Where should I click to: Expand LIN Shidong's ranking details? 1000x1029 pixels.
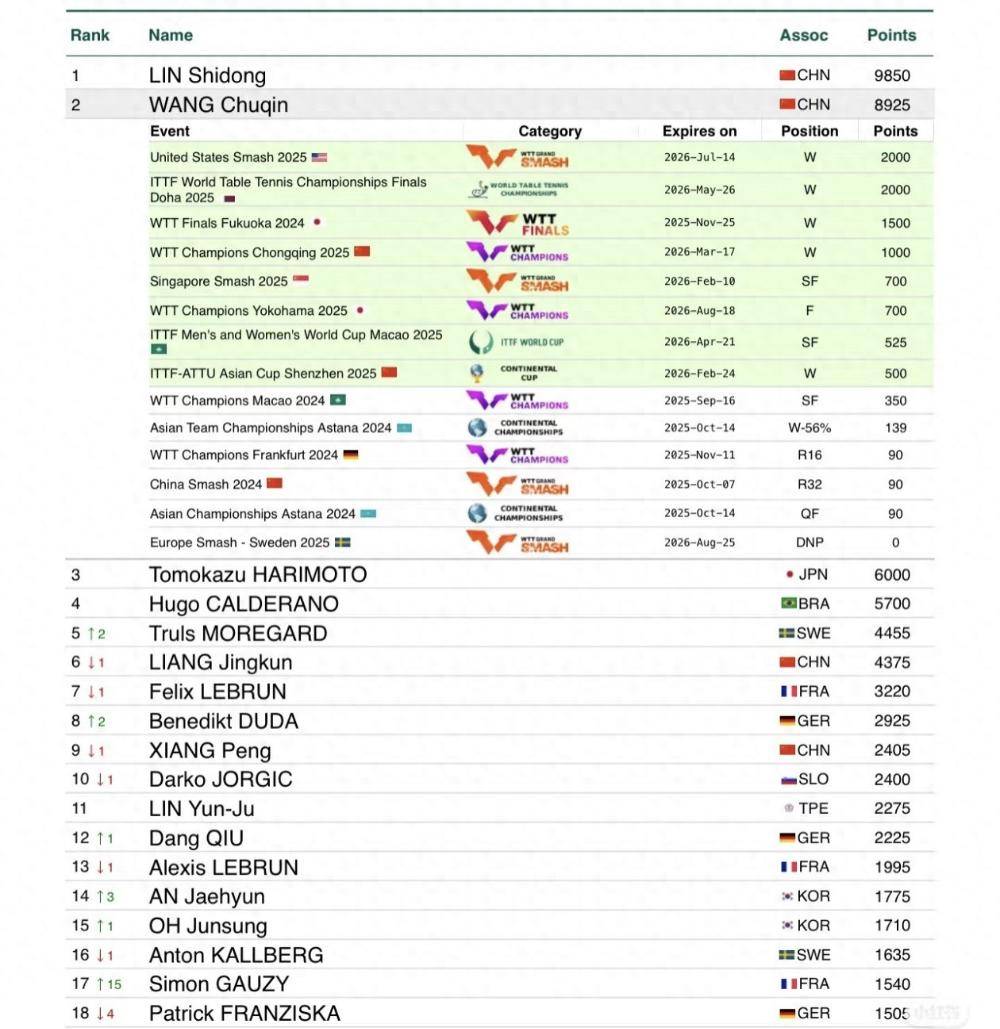tap(499, 75)
